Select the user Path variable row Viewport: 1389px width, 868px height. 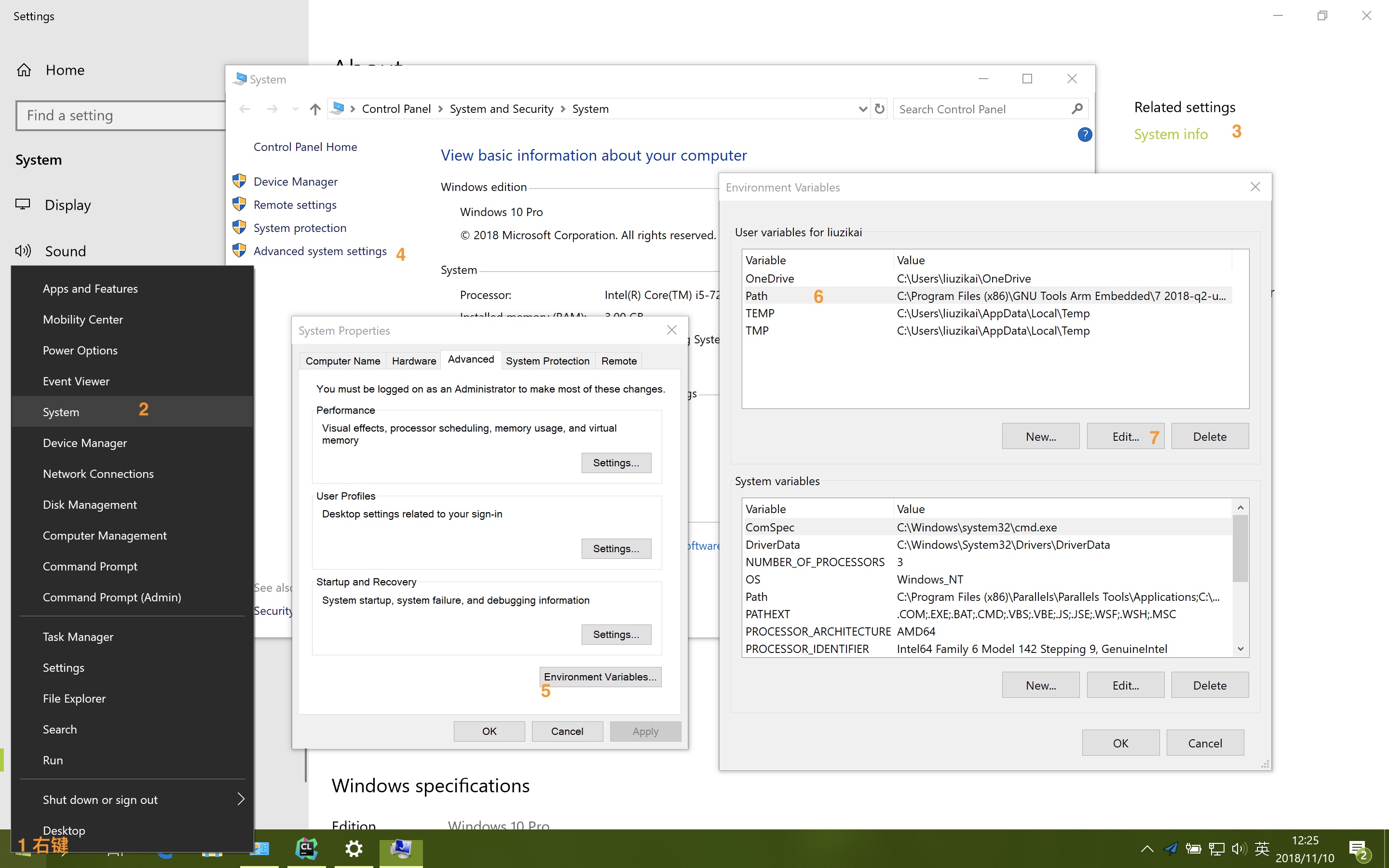(x=987, y=296)
